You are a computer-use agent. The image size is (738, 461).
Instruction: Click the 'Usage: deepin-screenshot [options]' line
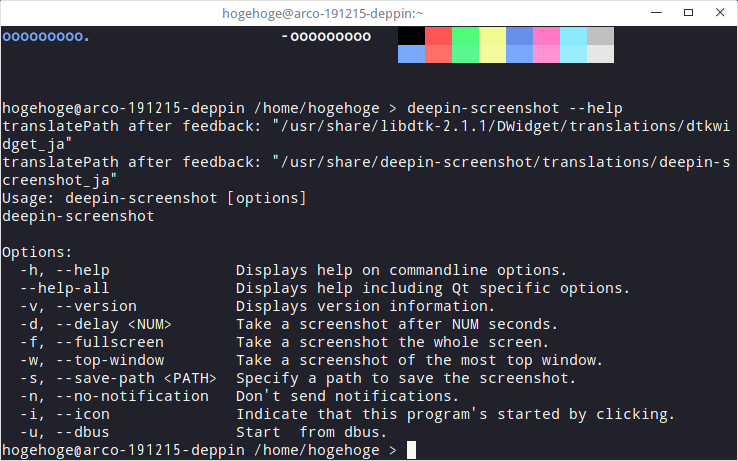pos(154,198)
